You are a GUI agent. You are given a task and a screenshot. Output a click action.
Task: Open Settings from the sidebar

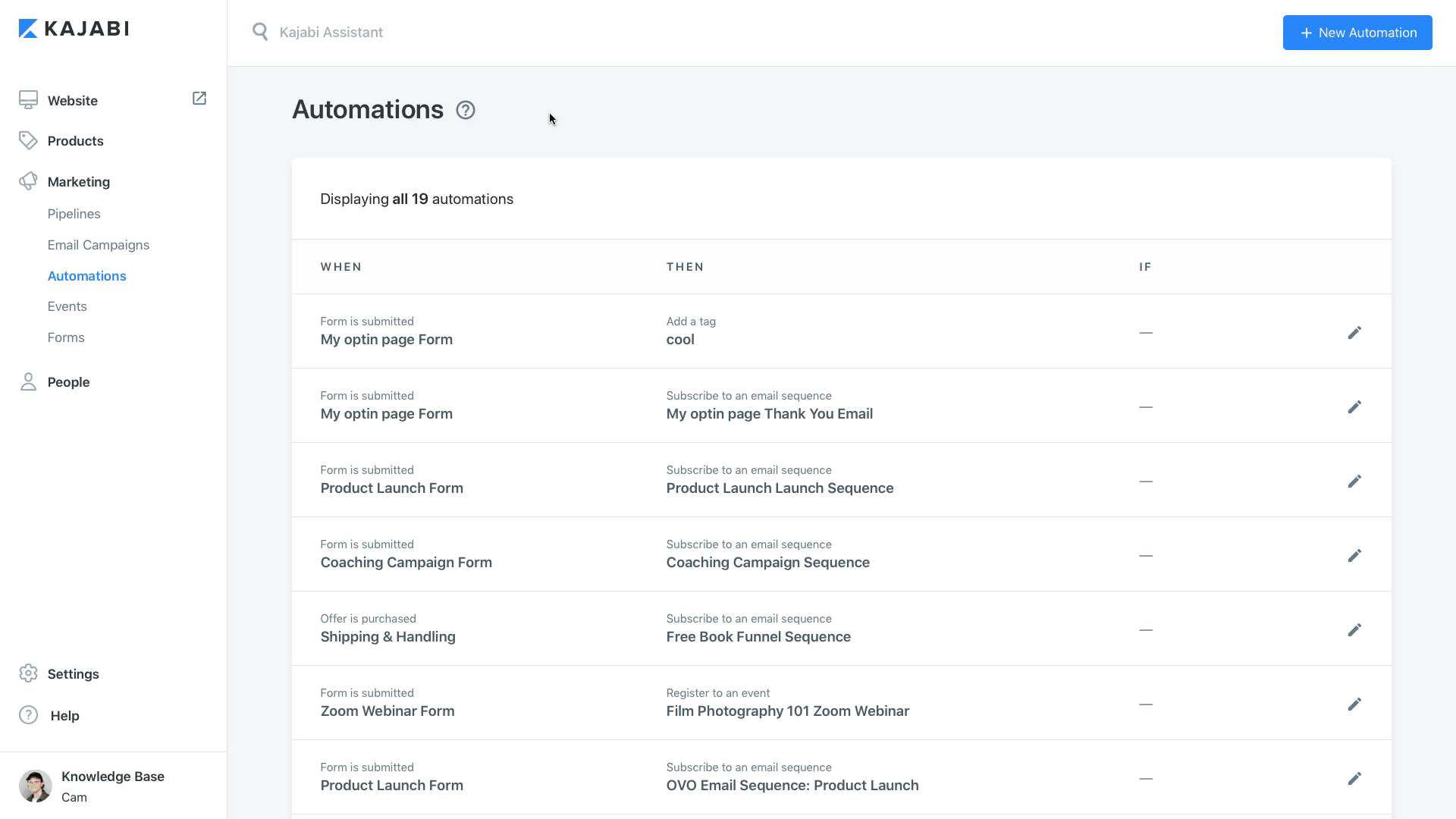coord(73,674)
